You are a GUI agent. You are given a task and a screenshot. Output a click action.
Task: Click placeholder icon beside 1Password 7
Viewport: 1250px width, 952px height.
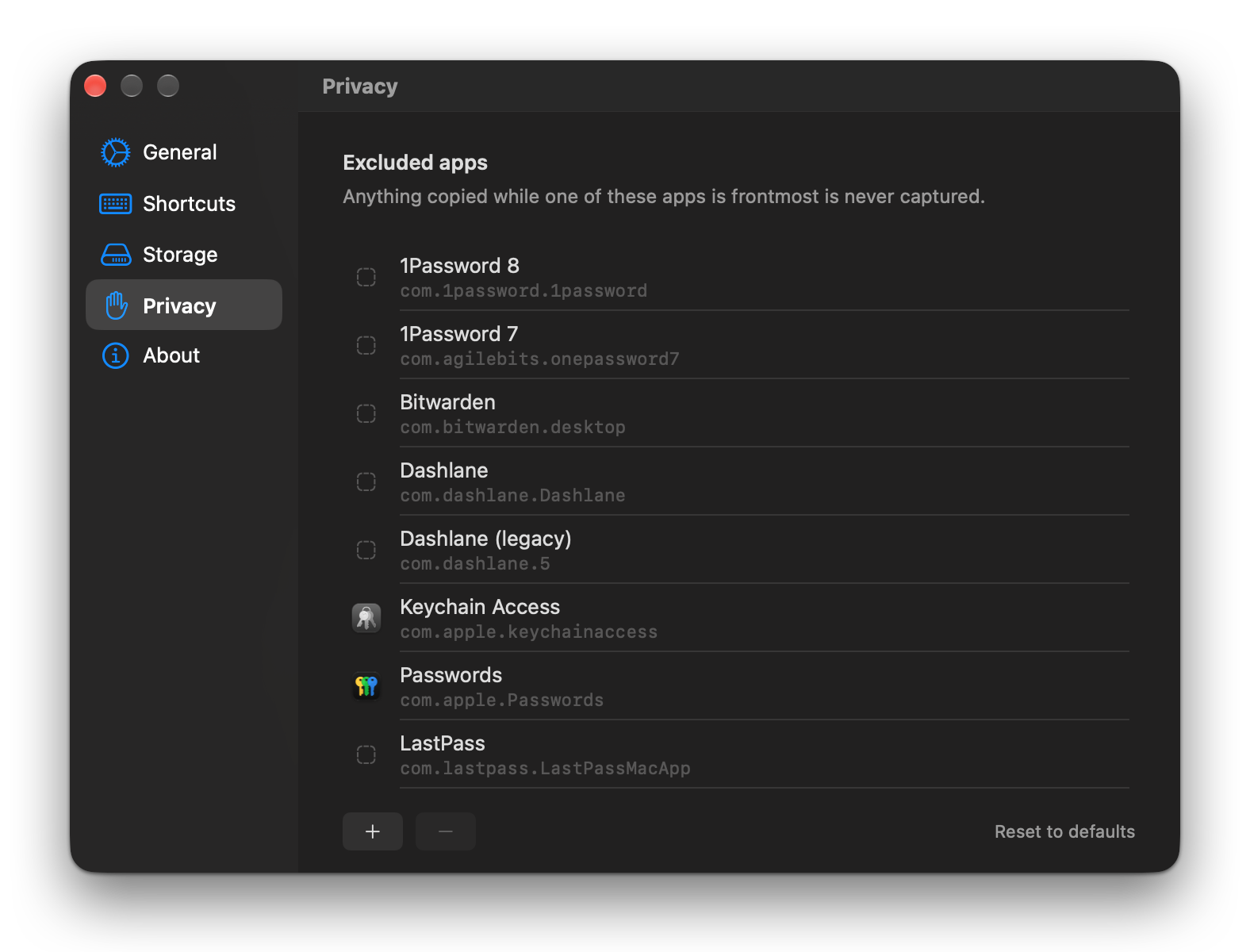tap(366, 345)
